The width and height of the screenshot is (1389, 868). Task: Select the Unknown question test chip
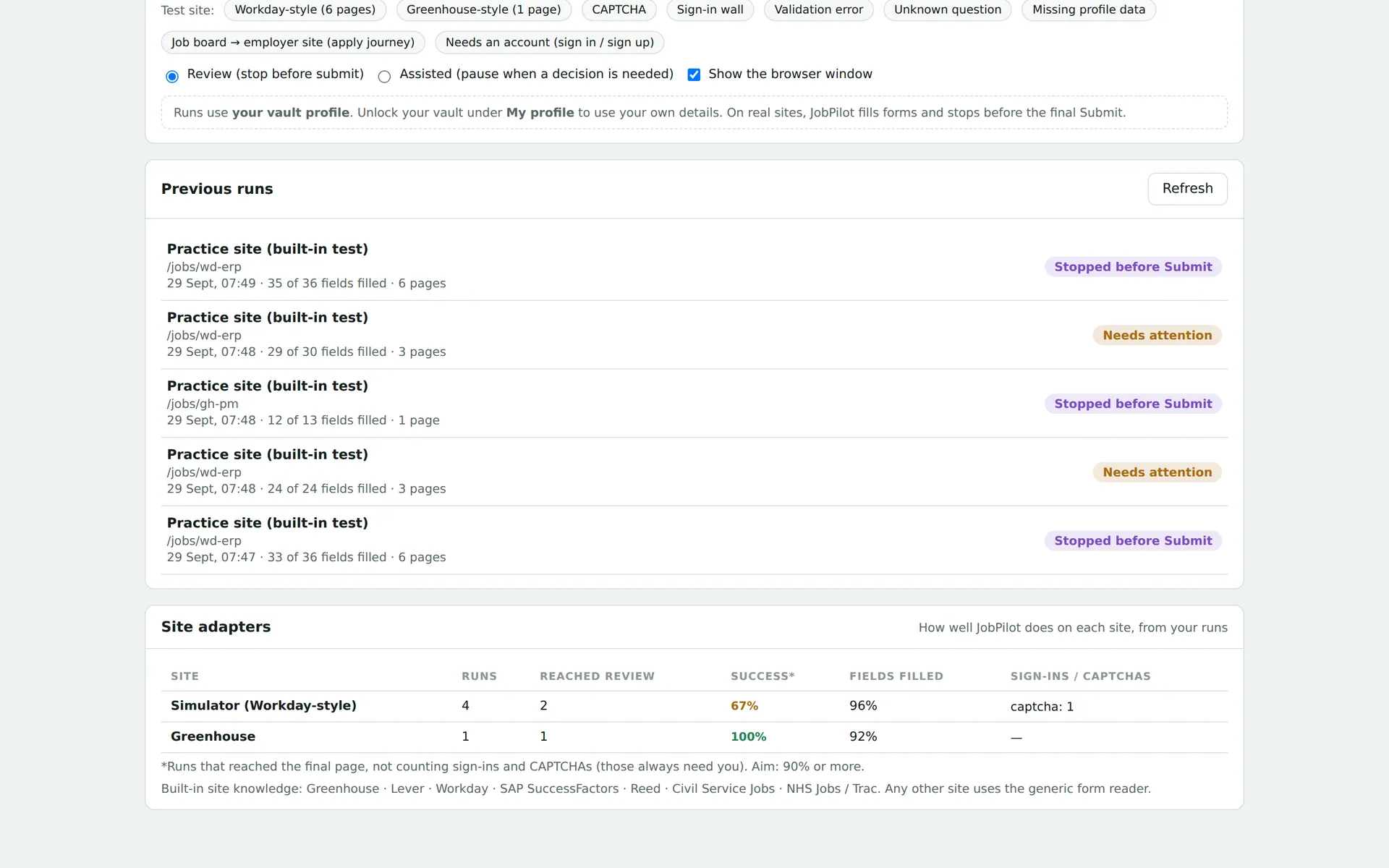(x=947, y=10)
